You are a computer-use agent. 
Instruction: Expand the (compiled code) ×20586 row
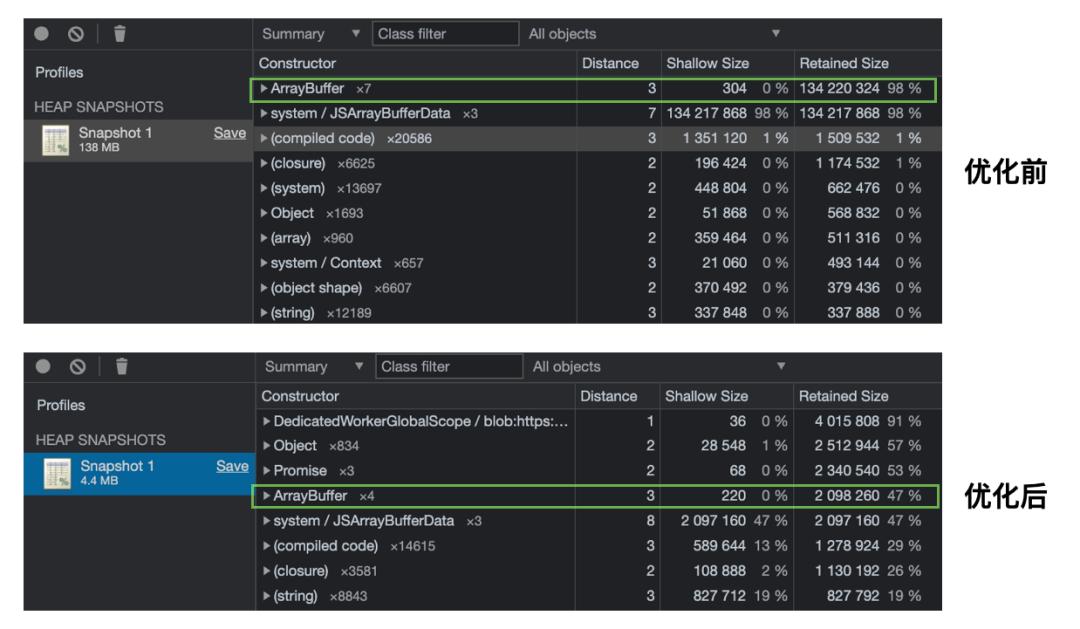(264, 138)
